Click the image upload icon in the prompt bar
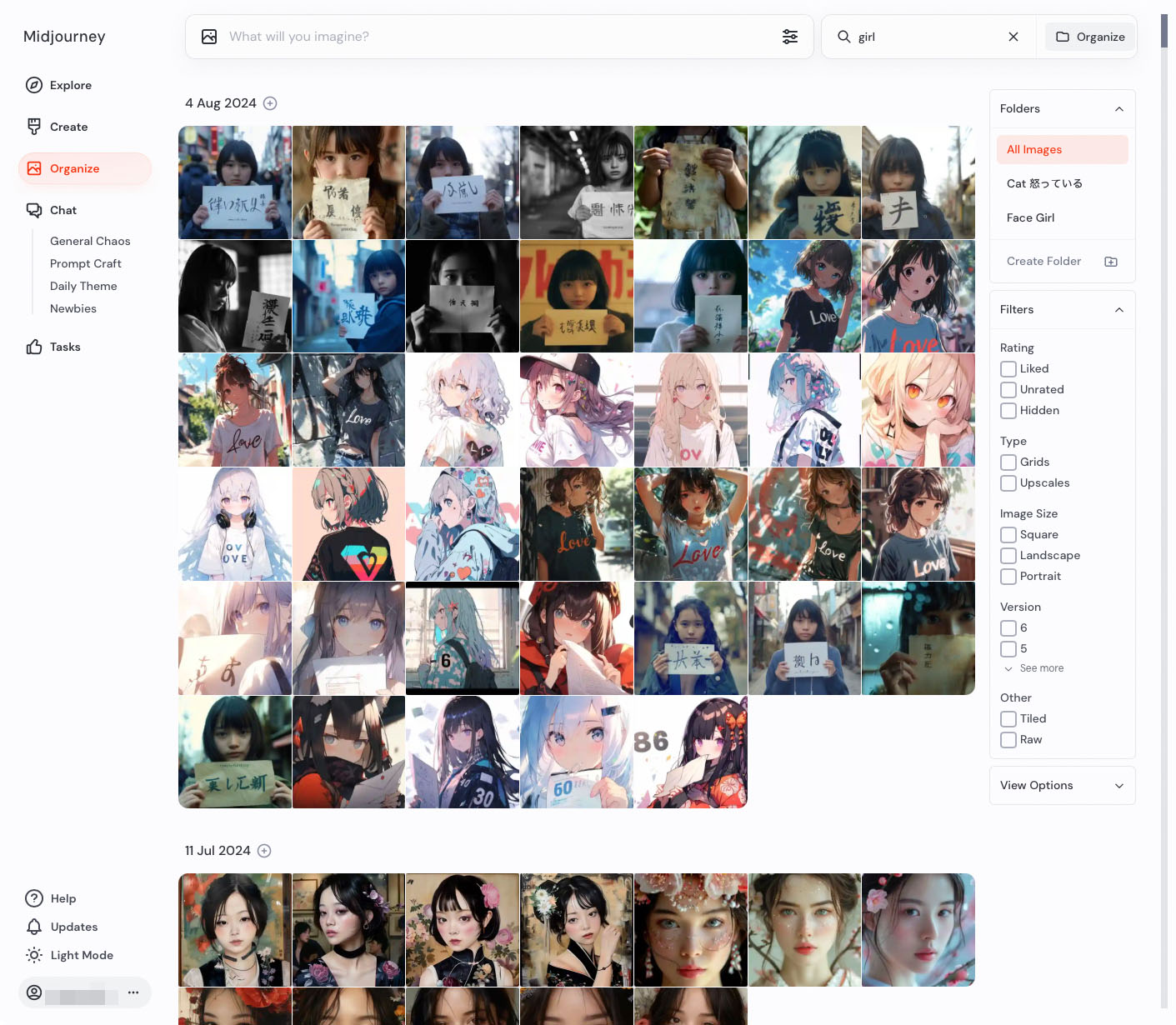This screenshot has width=1176, height=1025. point(209,37)
